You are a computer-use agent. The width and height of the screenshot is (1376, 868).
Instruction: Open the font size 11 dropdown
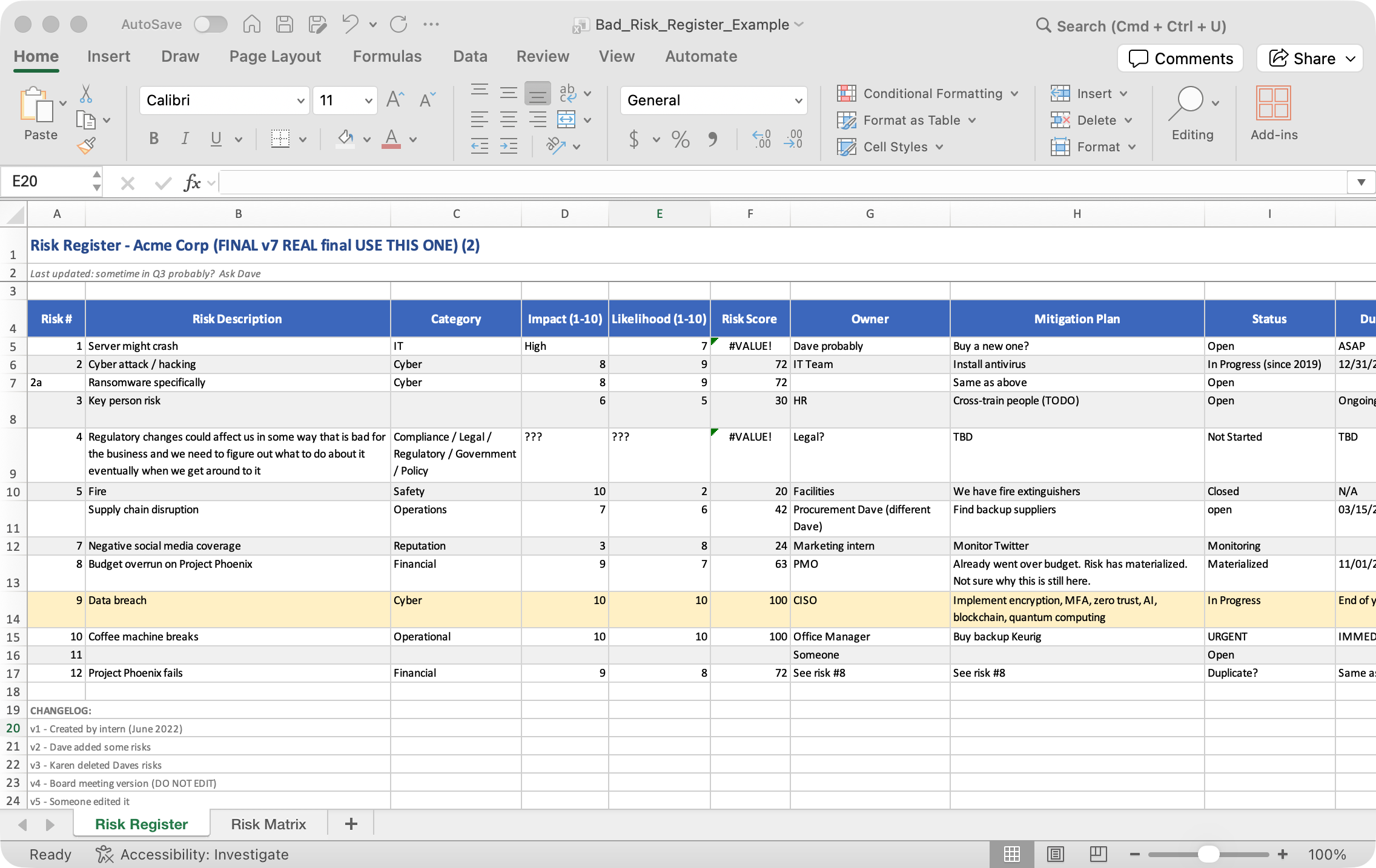click(x=368, y=100)
